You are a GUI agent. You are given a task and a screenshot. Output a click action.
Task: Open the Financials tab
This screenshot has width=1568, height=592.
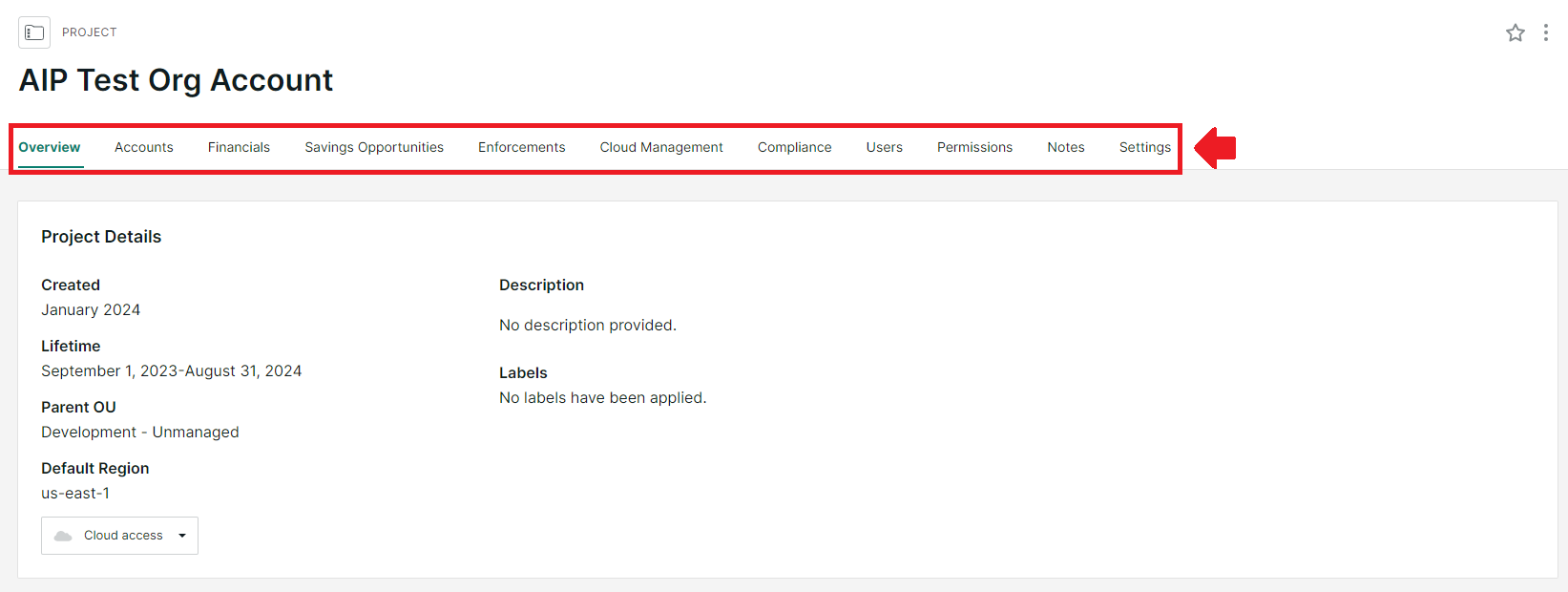(x=239, y=147)
